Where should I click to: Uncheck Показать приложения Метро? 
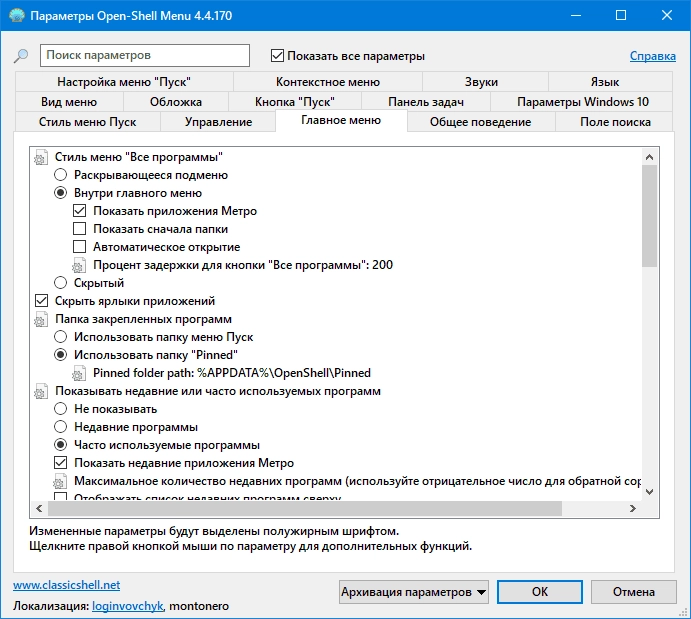click(x=79, y=211)
